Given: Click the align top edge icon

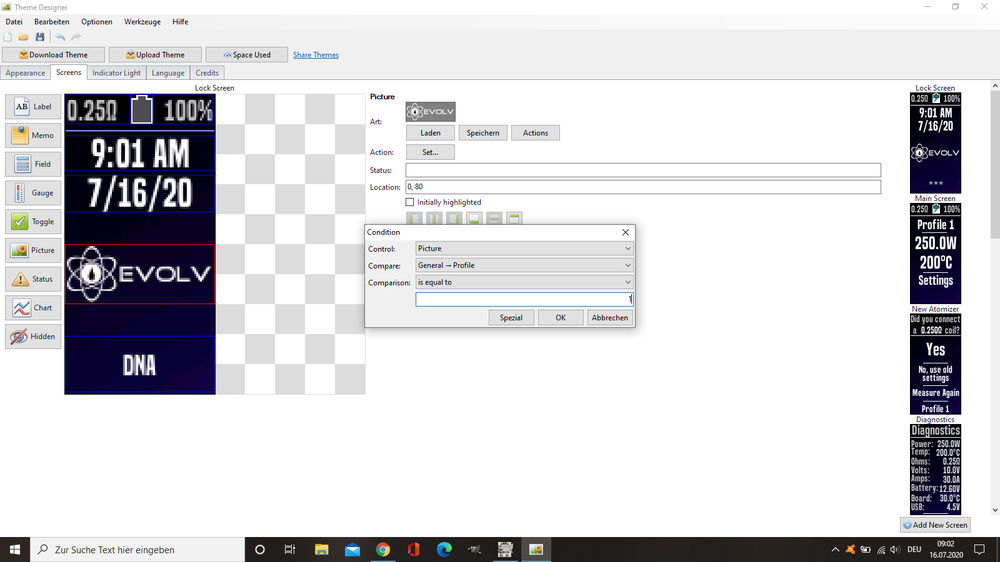Looking at the screenshot, I should coord(514,218).
